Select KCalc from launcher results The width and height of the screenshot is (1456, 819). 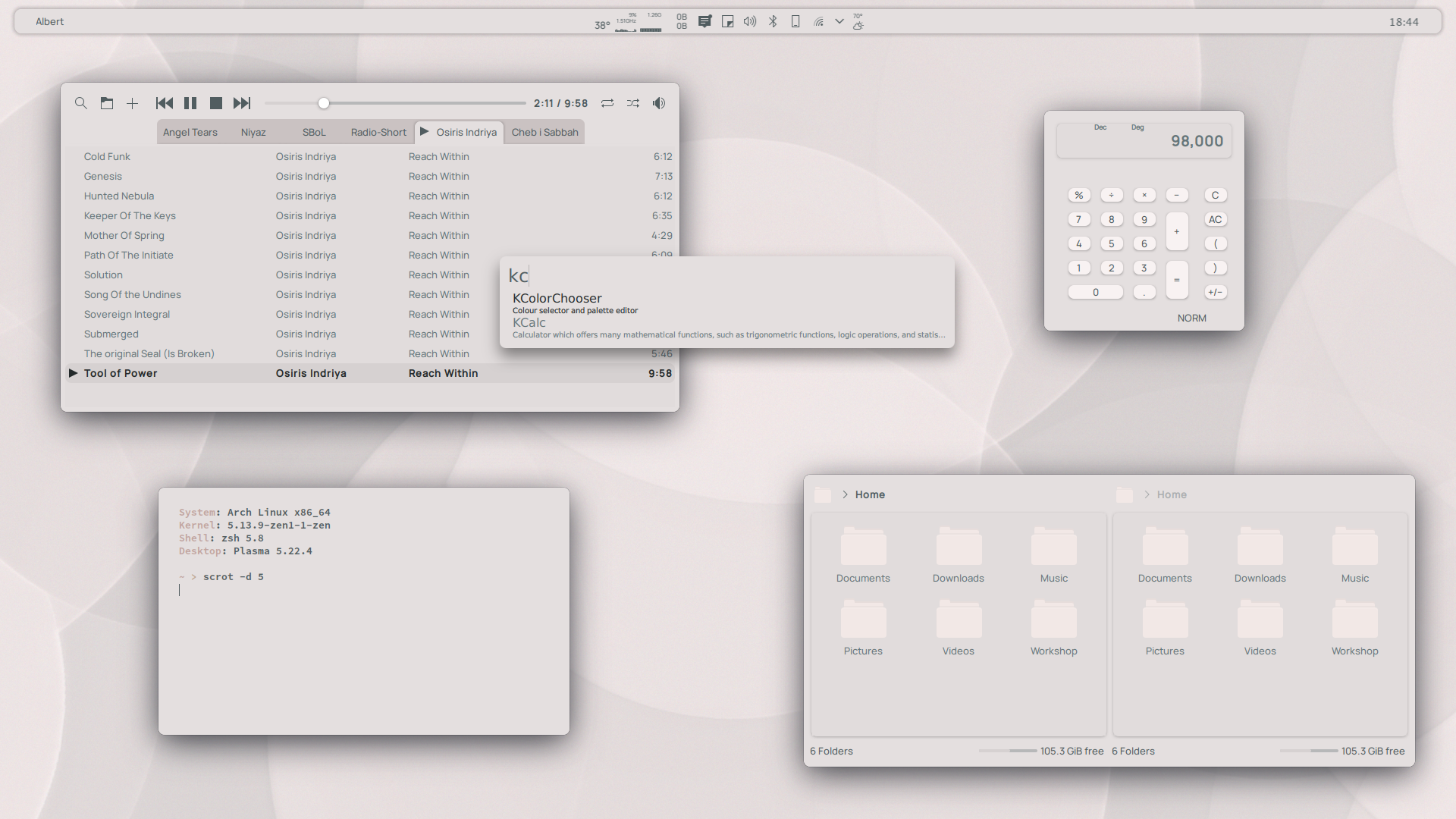[x=529, y=323]
